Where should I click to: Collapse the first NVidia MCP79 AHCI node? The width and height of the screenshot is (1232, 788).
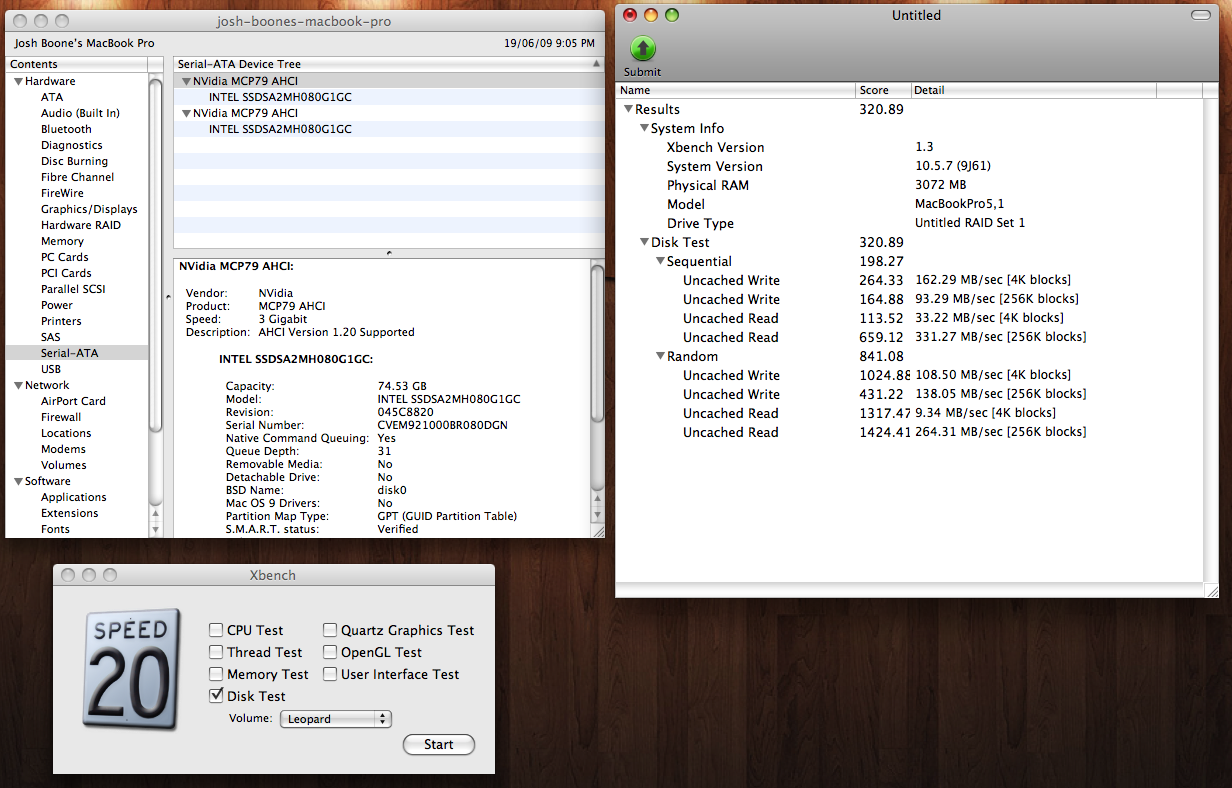click(186, 81)
